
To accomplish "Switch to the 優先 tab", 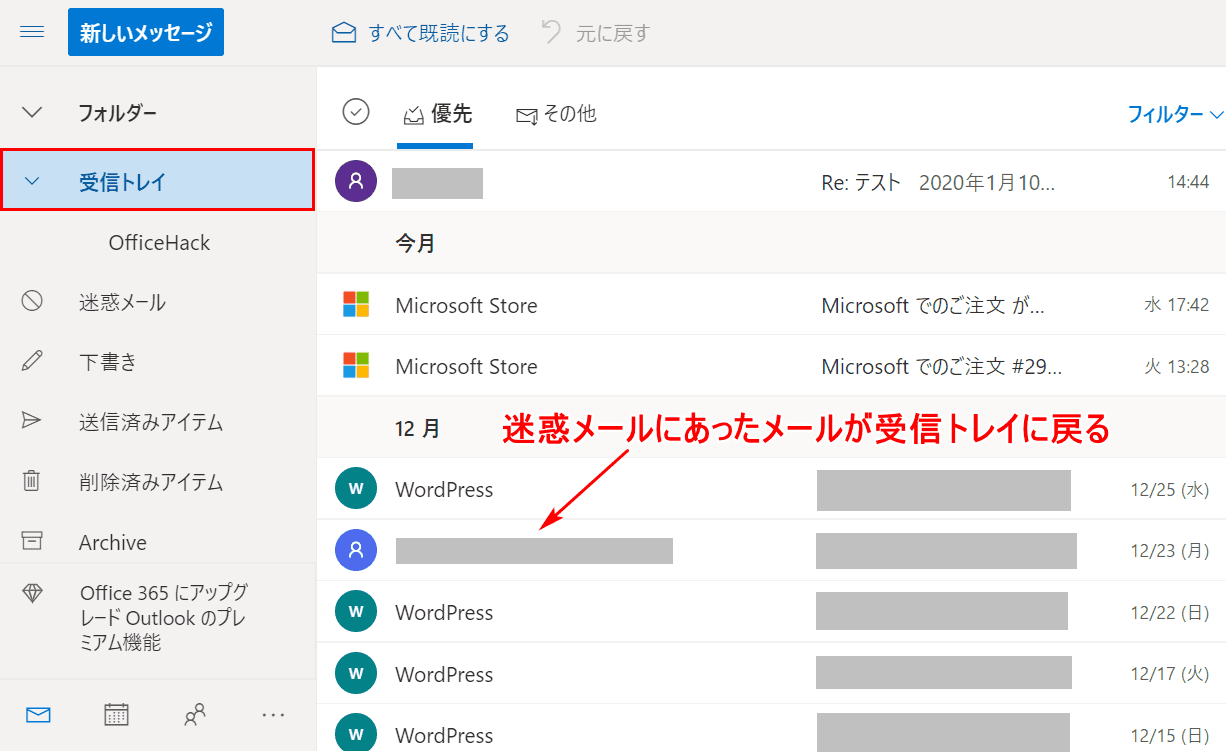I will click(x=437, y=114).
